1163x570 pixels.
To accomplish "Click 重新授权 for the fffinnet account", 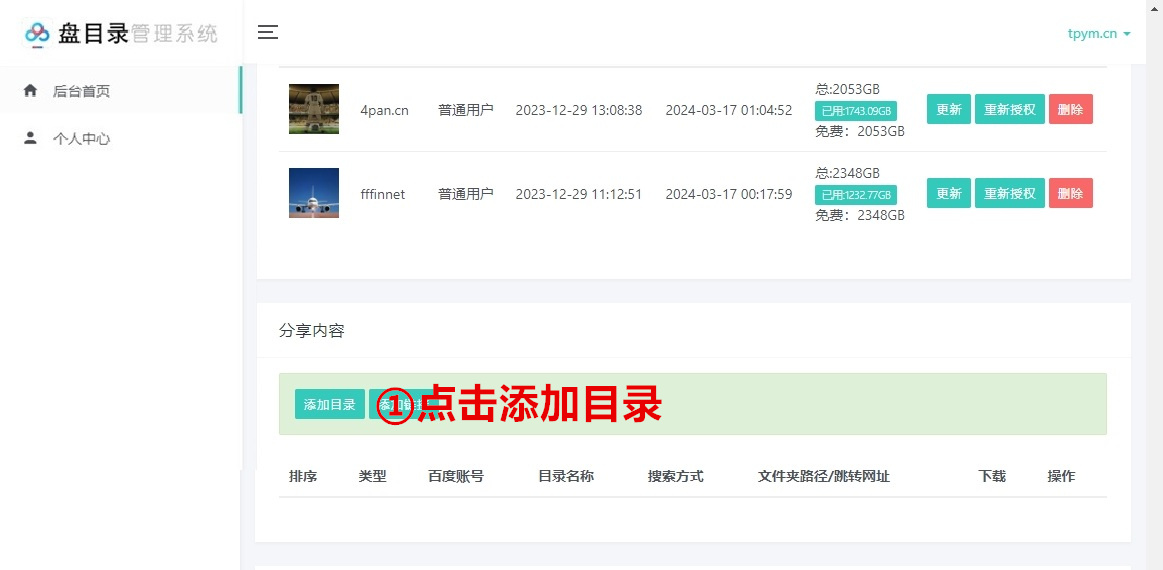I will pos(1009,193).
